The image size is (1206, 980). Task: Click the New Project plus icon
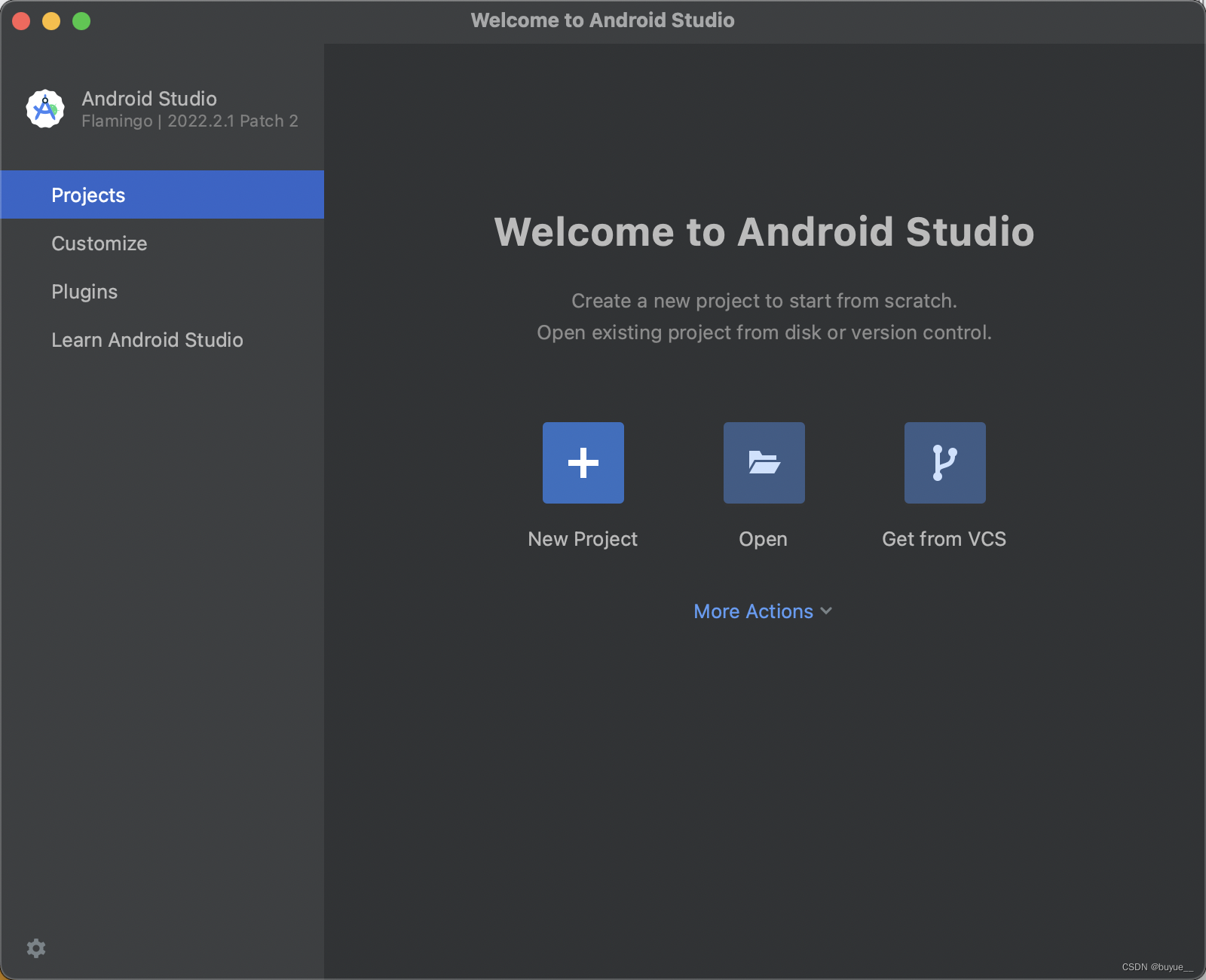[x=583, y=463]
